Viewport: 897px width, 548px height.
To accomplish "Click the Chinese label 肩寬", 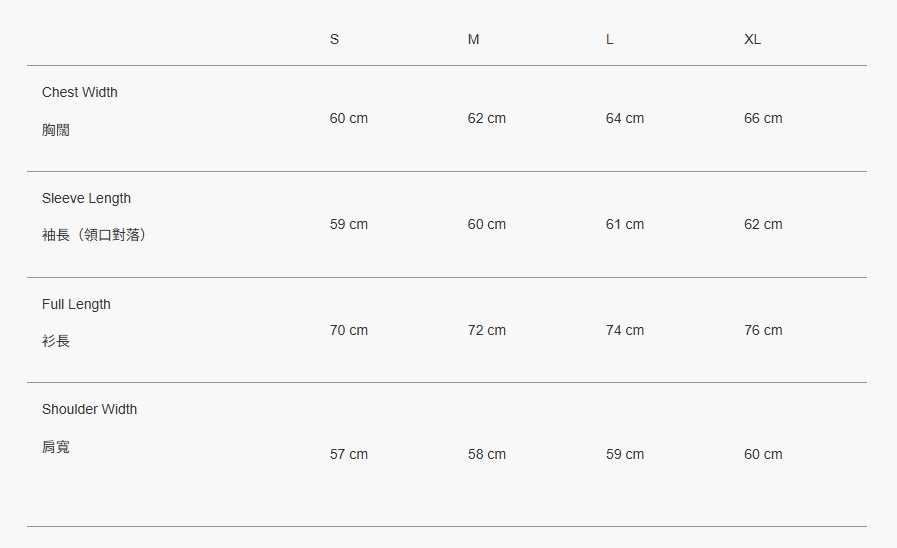I will pyautogui.click(x=56, y=447).
